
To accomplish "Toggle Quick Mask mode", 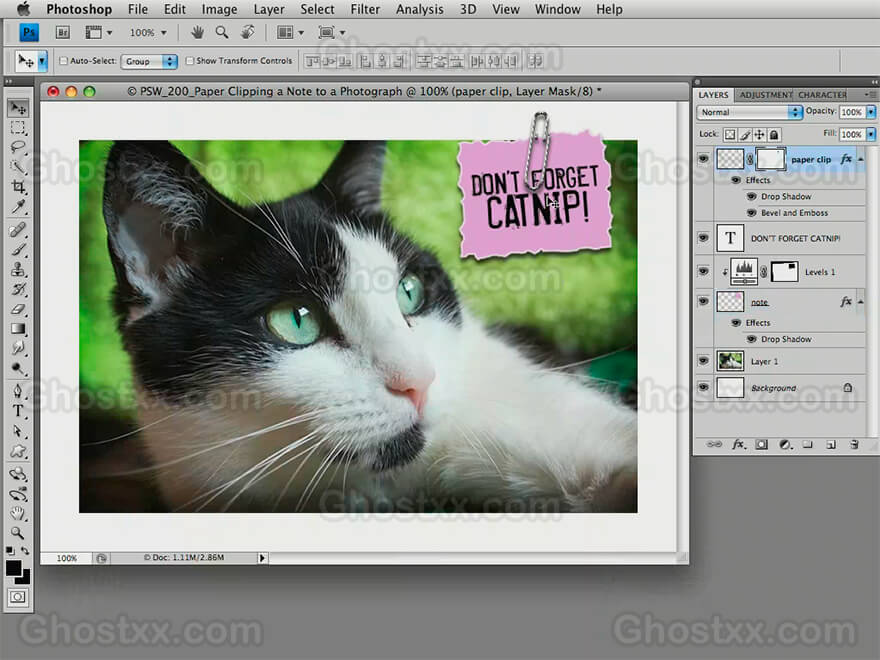I will 18,597.
